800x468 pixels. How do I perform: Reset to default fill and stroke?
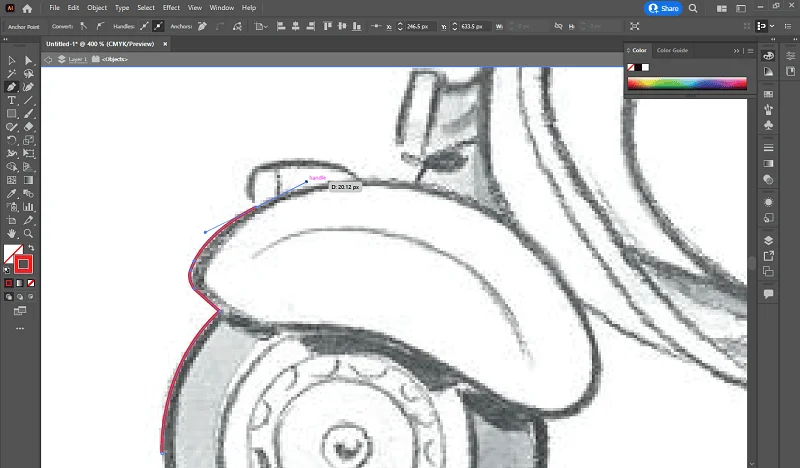pos(7,270)
